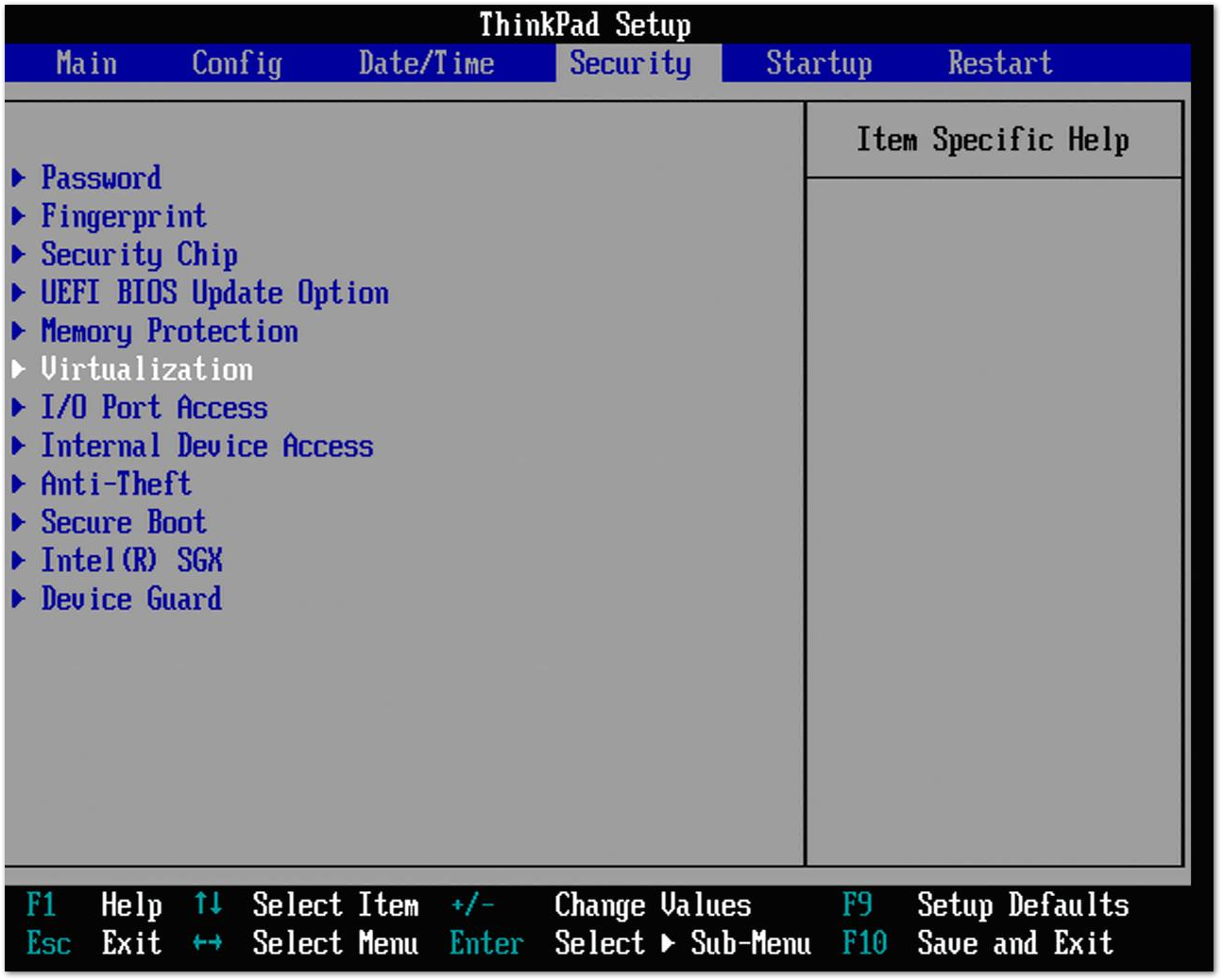Open UEFI BIOS Update Option settings
The image size is (1222, 980).
click(214, 294)
